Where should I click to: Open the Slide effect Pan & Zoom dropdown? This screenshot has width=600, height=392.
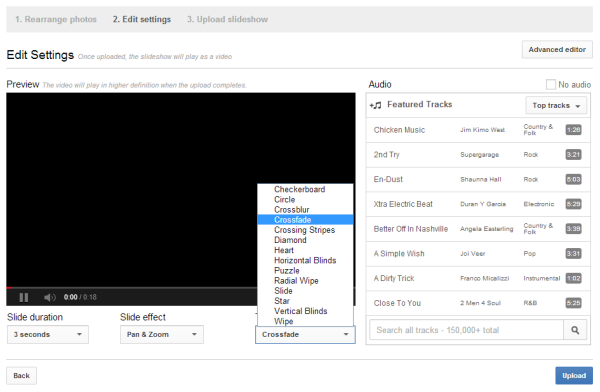pyautogui.click(x=161, y=334)
